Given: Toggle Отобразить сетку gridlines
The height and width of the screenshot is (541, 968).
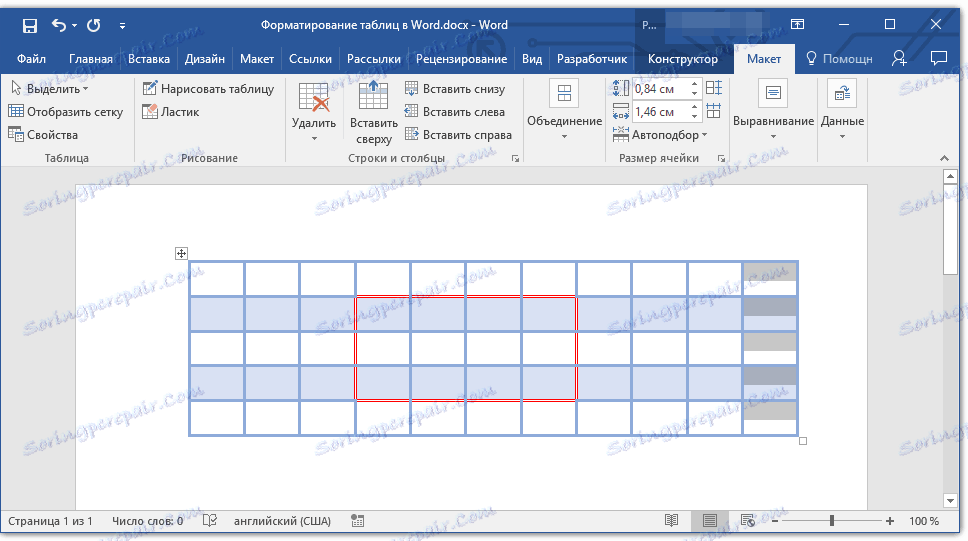Looking at the screenshot, I should 65,112.
